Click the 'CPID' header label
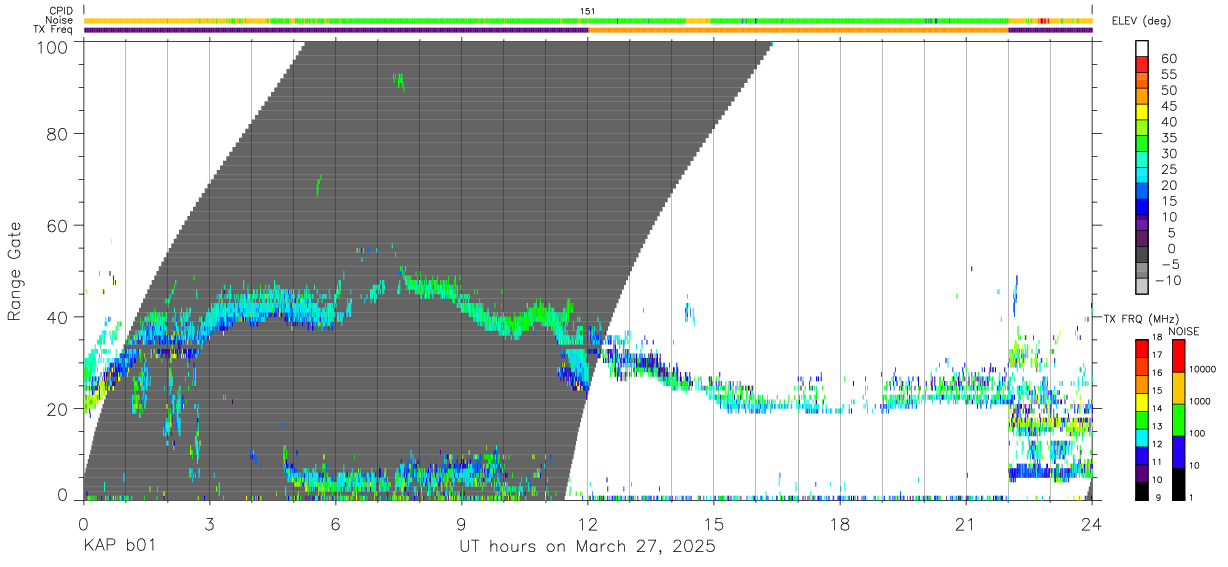This screenshot has height=567, width=1228. point(61,10)
